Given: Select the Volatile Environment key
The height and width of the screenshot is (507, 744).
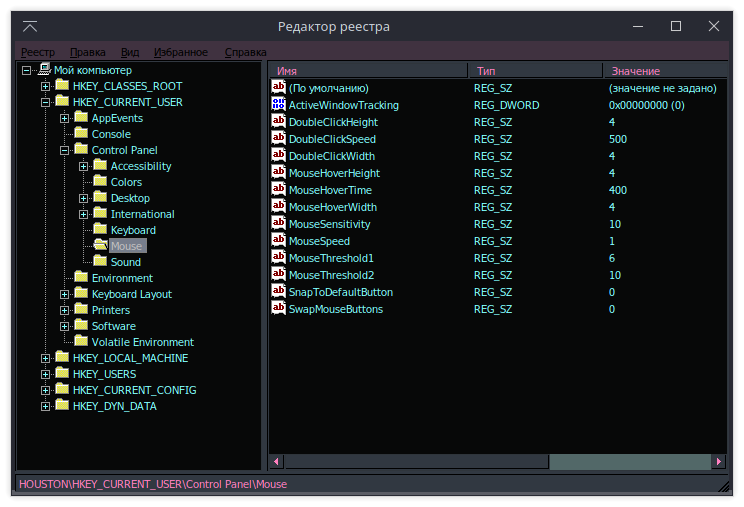Looking at the screenshot, I should click(x=143, y=342).
